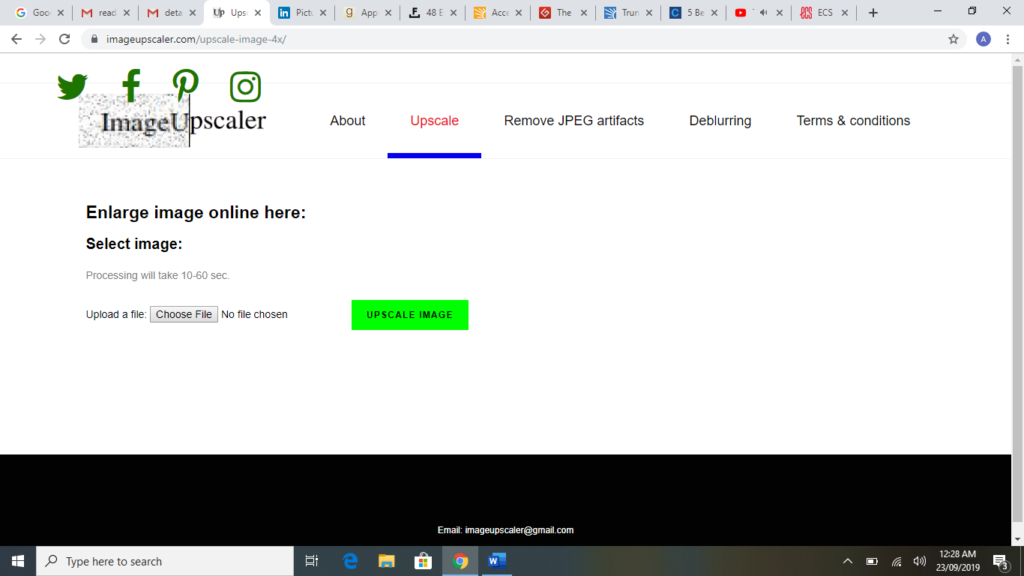The image size is (1024, 576).
Task: View site info via the padlock icon
Action: pos(94,39)
